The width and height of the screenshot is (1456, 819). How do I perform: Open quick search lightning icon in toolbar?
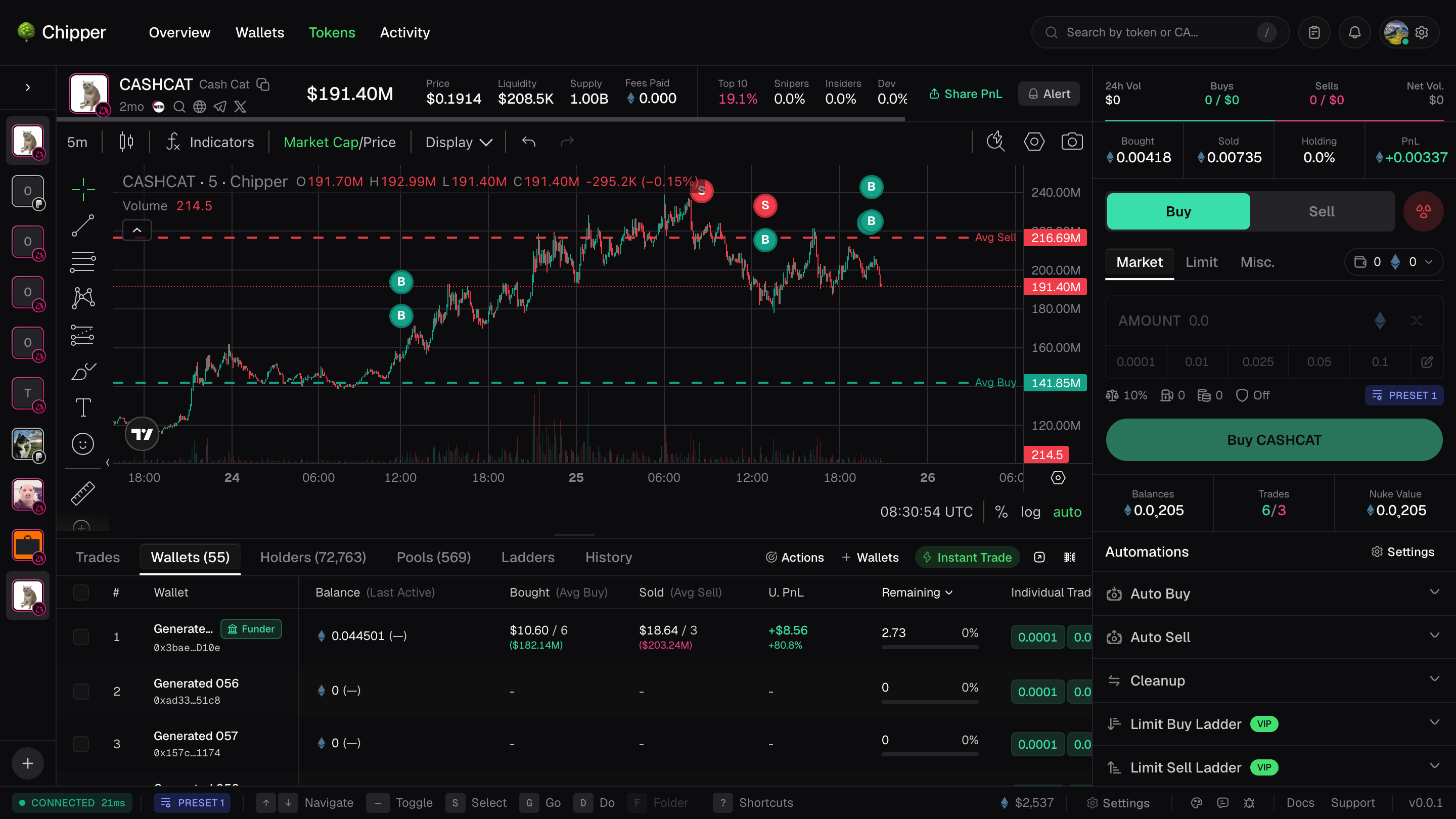click(x=996, y=142)
